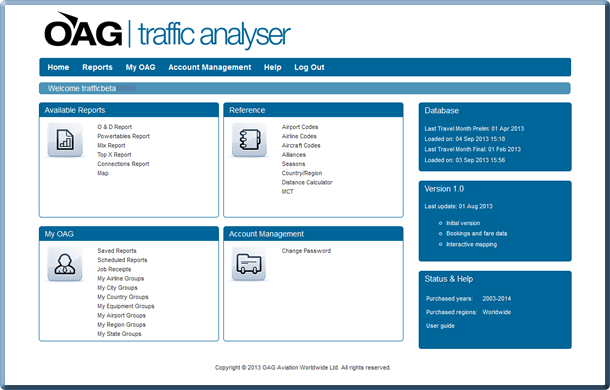Image resolution: width=610 pixels, height=390 pixels.
Task: Open the Alliances reference link
Action: [294, 155]
